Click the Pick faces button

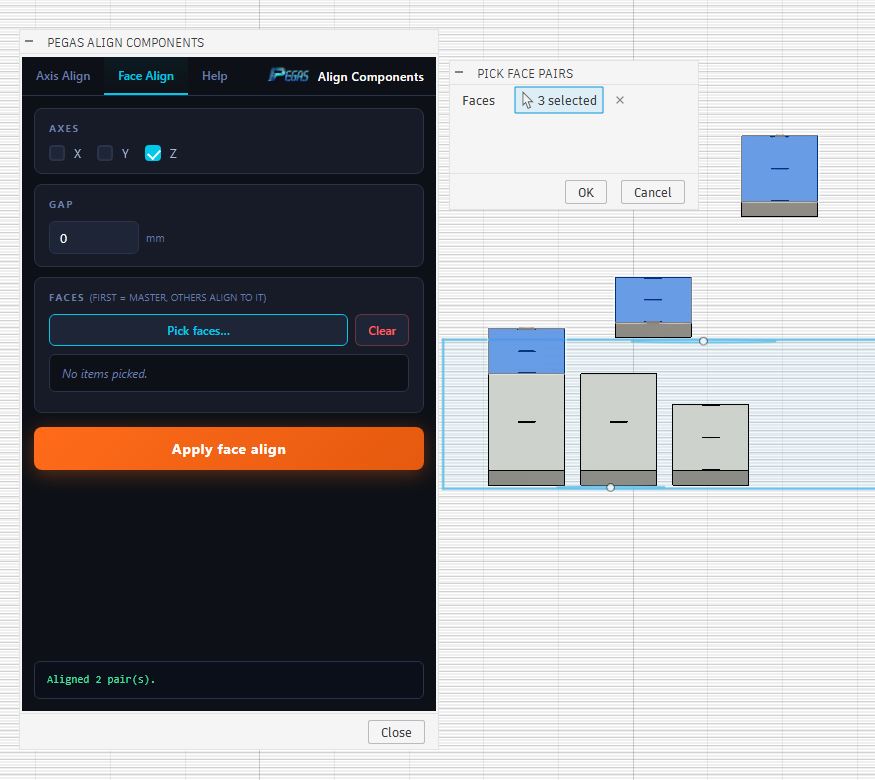pyautogui.click(x=198, y=331)
